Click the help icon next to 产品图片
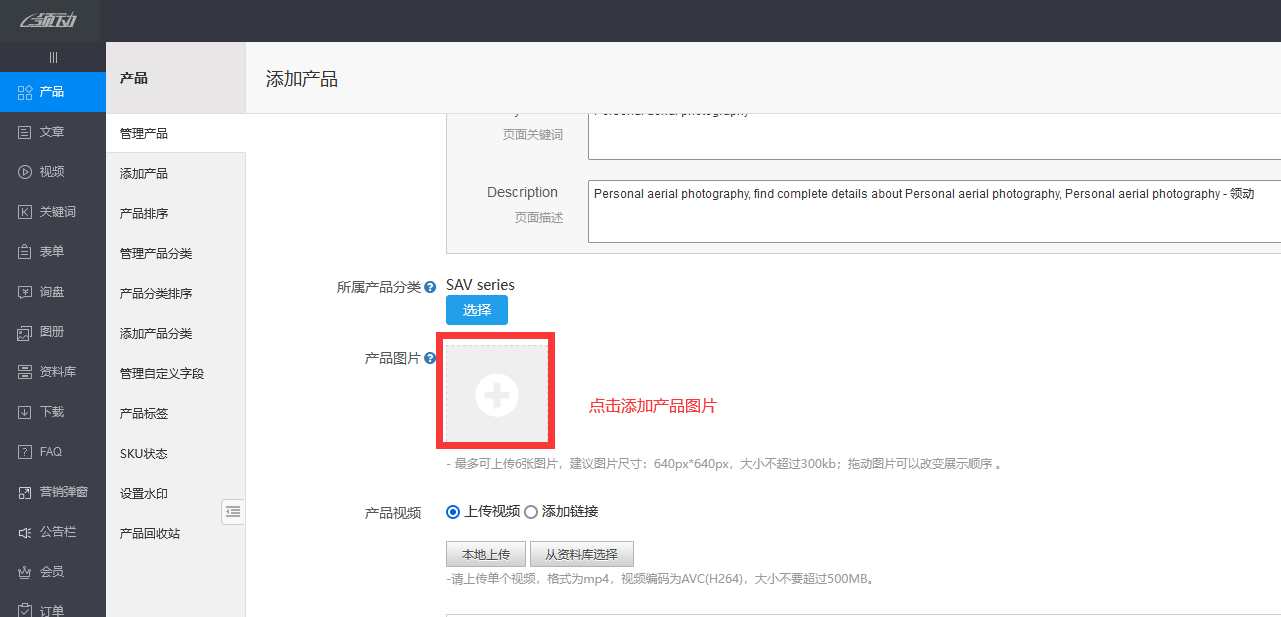The width and height of the screenshot is (1281, 617). point(429,357)
